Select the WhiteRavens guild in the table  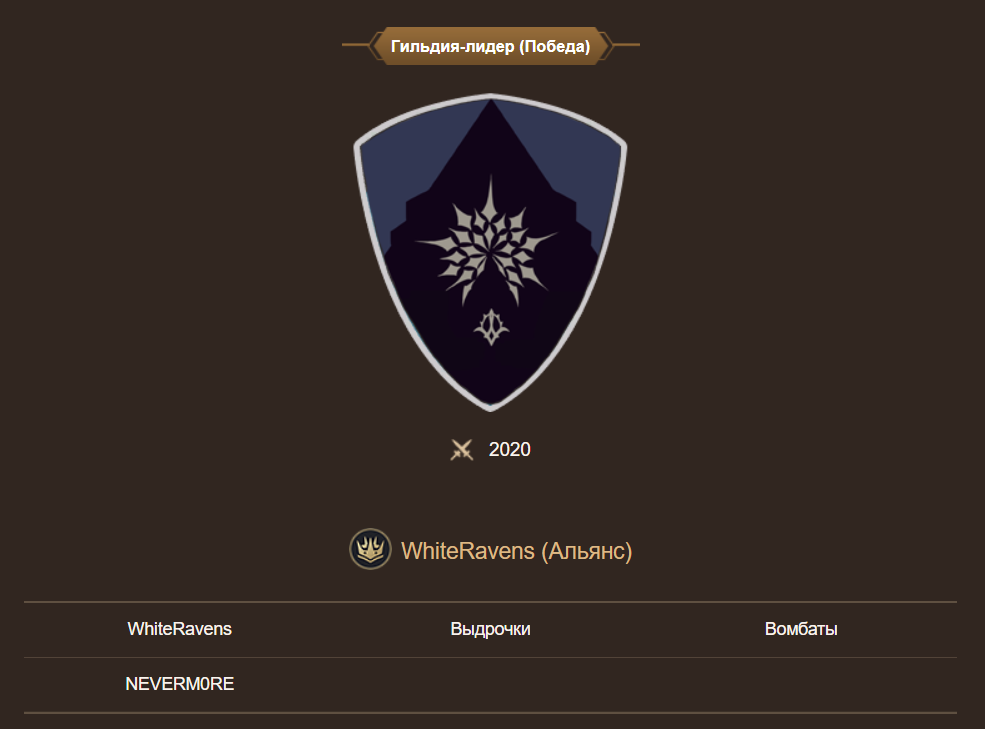[180, 629]
